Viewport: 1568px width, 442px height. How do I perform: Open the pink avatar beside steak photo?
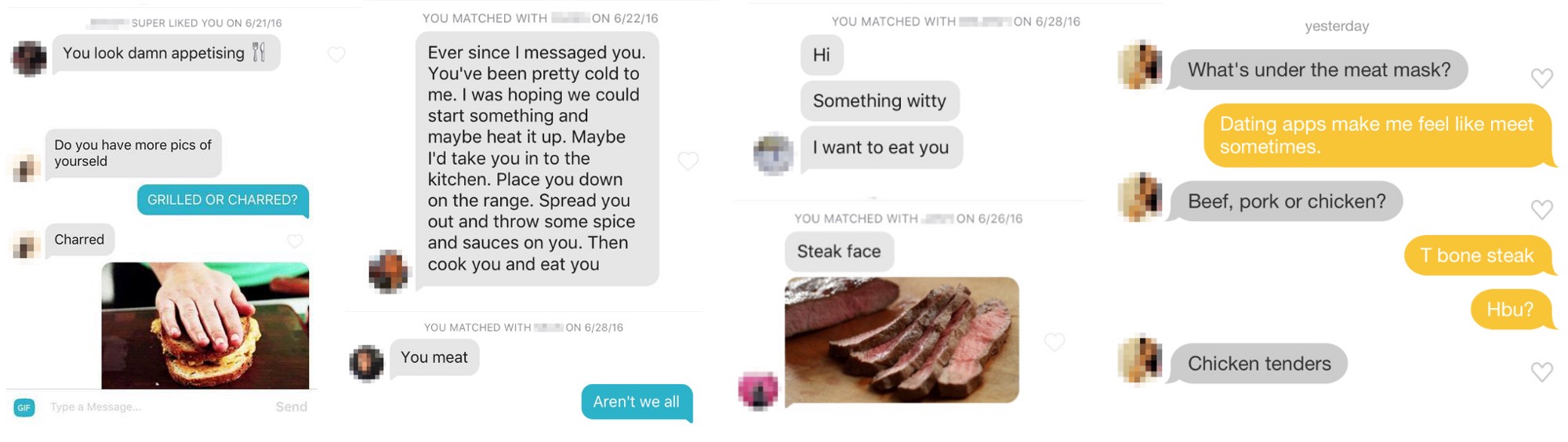[758, 390]
